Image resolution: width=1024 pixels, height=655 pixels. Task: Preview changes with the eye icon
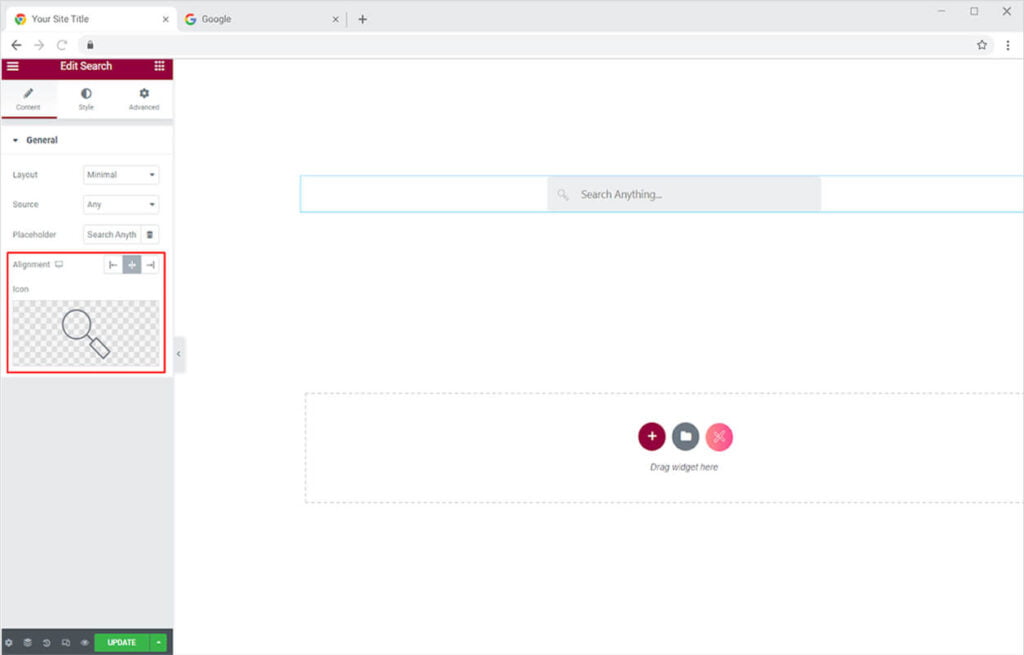[85, 642]
